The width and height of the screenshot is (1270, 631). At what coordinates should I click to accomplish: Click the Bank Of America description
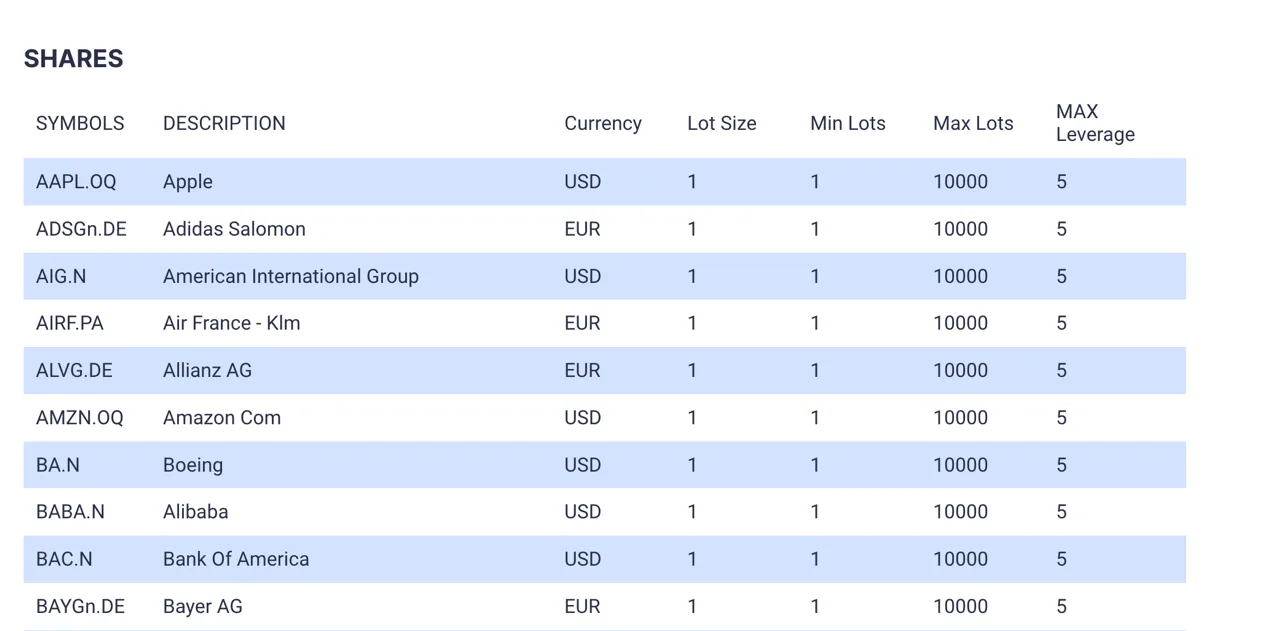pyautogui.click(x=236, y=559)
